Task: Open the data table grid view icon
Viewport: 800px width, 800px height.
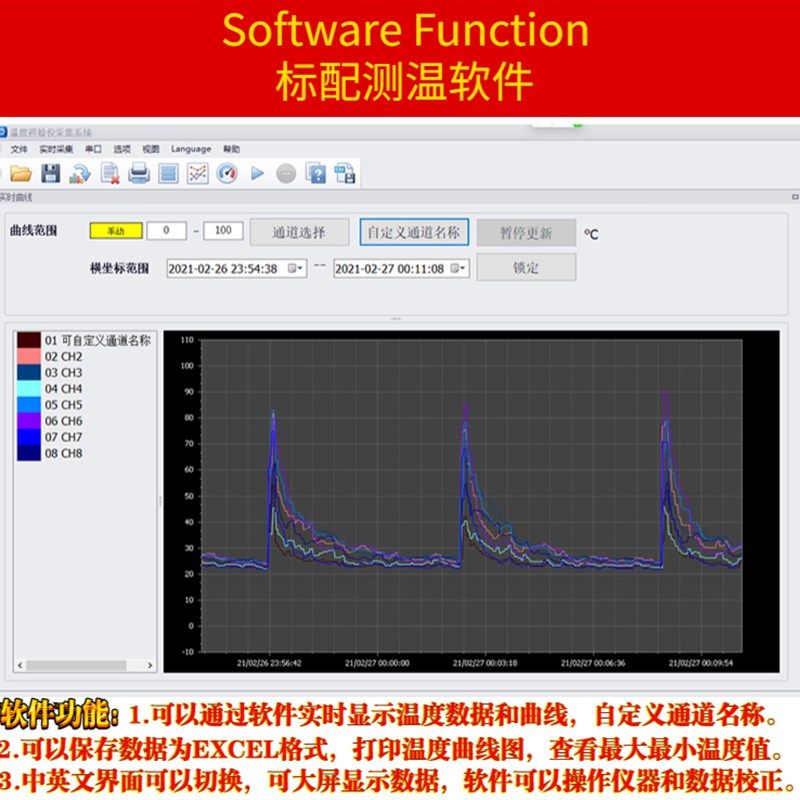Action: 168,173
